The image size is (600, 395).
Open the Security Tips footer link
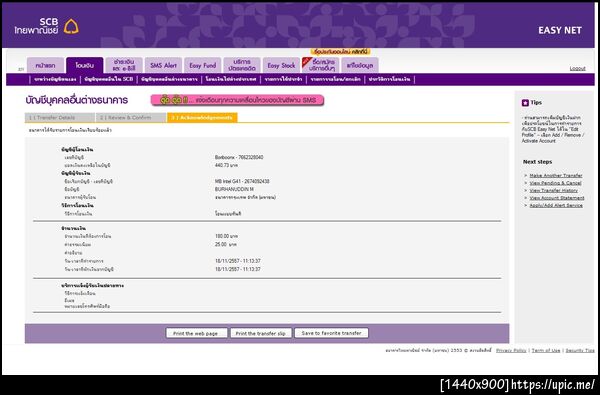[580, 350]
